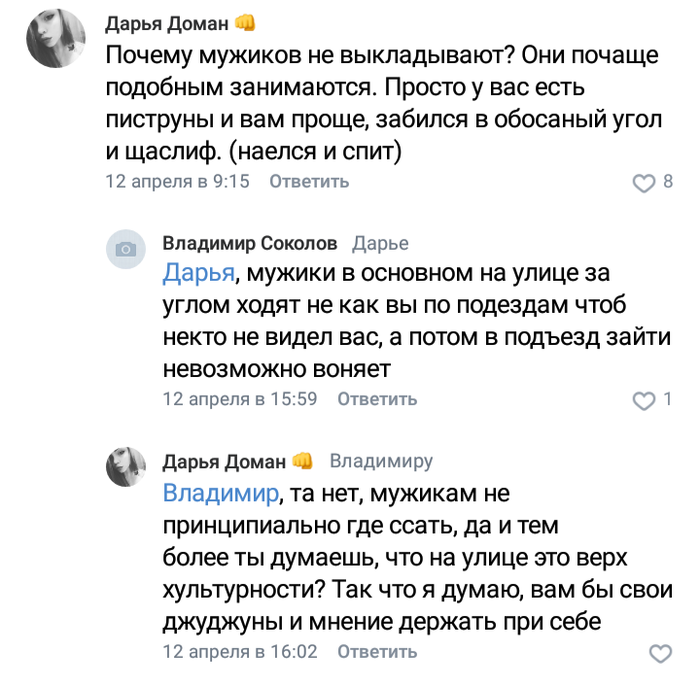Screen dimensions: 700x687
Task: Click fist emoji next to Дарья Доман in 16:02 reply
Action: 302,461
